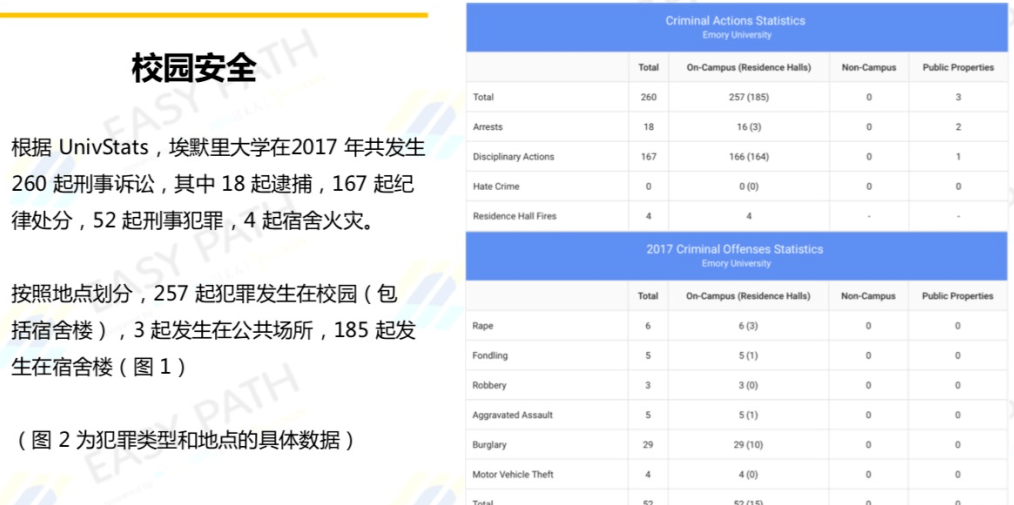Screen dimensions: 1014x505
Task: Select the paragraph beginning 按照地点划分
Action: (213, 331)
